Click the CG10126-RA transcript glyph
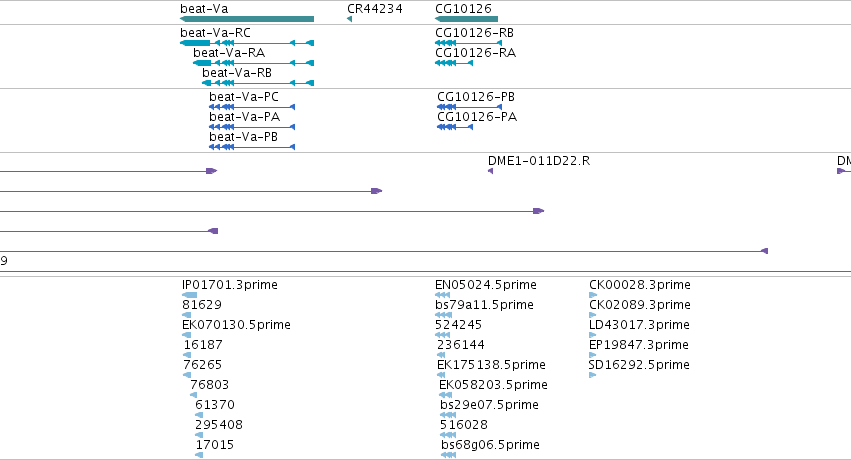Viewport: 851px width, 460px height. [x=454, y=63]
